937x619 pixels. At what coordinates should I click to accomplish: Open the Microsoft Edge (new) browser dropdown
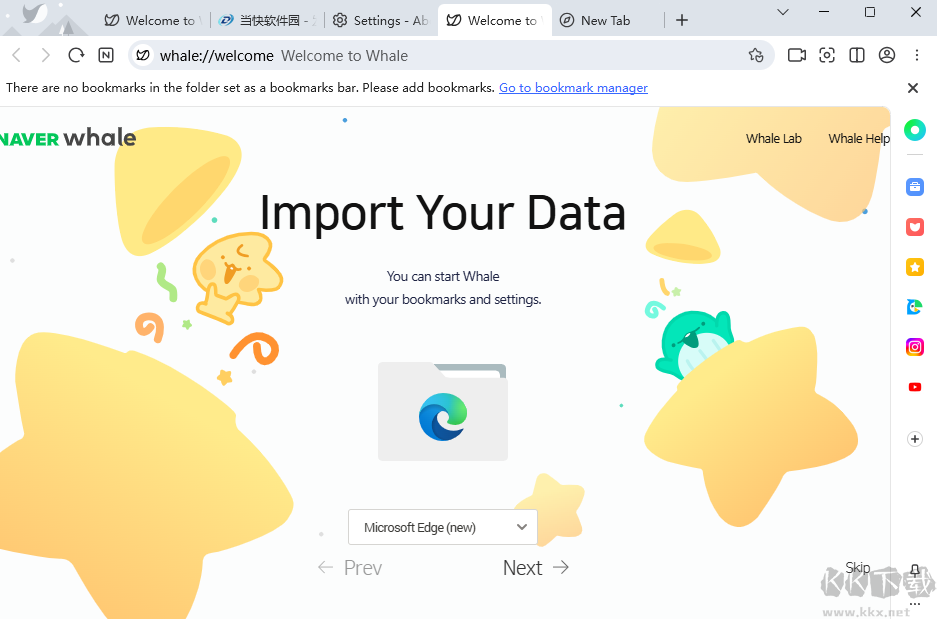pyautogui.click(x=443, y=527)
